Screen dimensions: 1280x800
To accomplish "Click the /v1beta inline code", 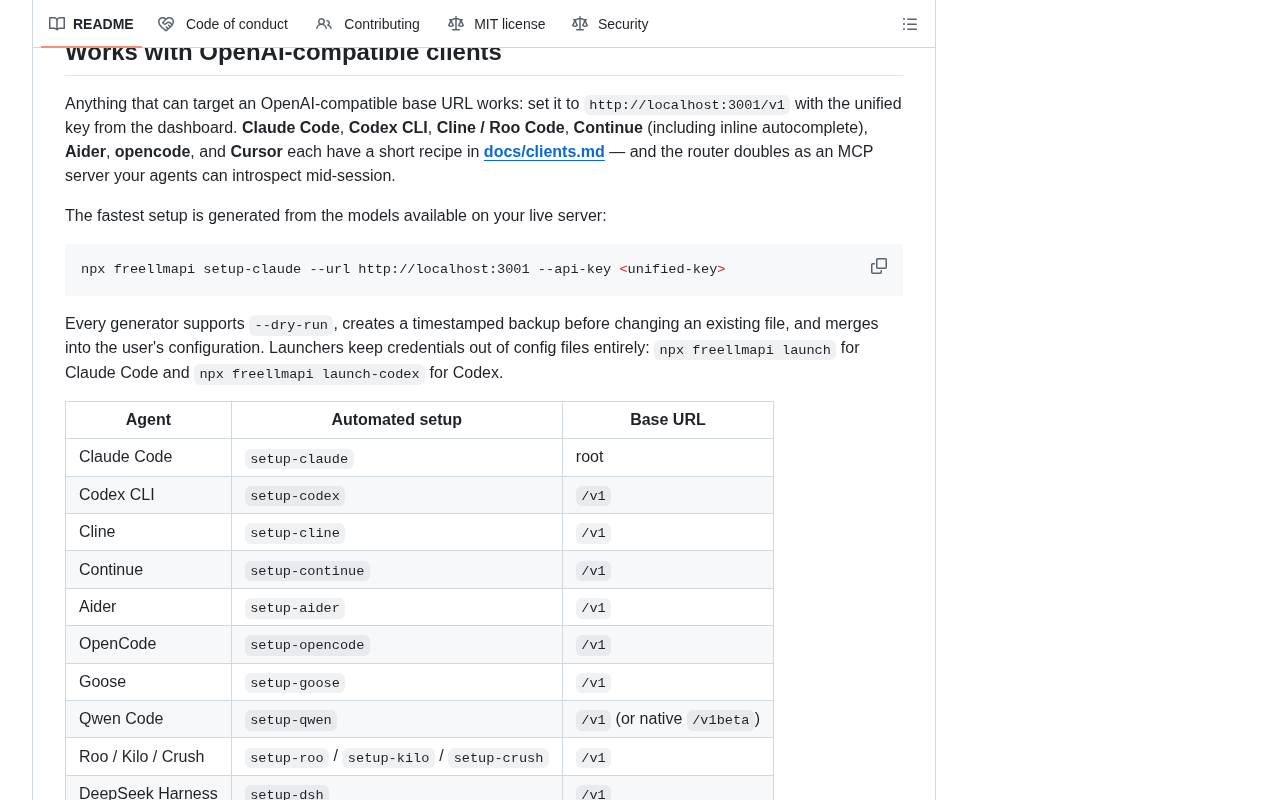I will 720,720.
